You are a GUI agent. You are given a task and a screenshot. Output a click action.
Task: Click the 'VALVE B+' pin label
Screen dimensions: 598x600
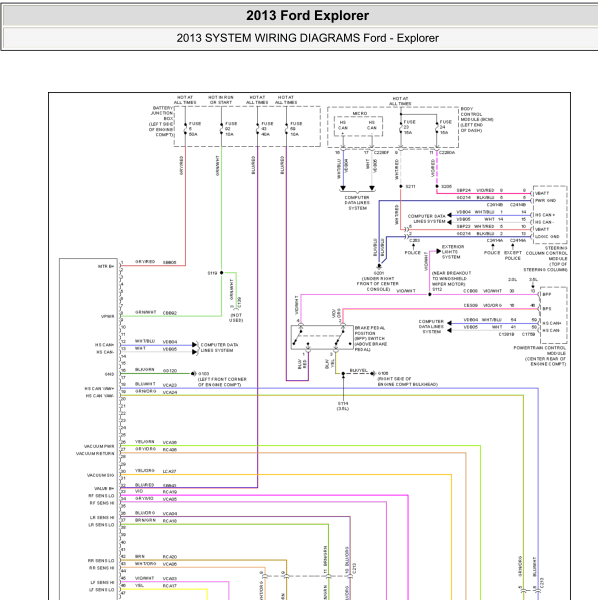[x=104, y=488]
